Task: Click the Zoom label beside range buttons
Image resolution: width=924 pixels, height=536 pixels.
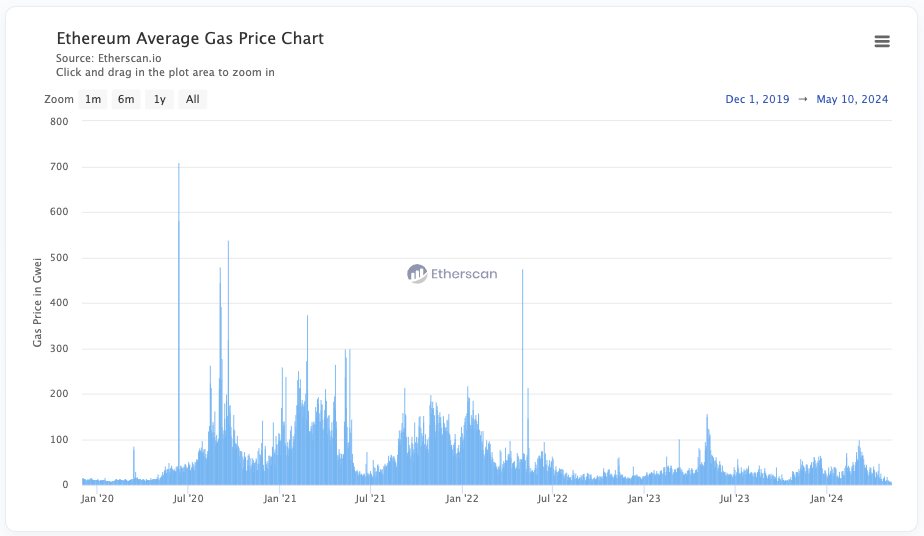Action: pos(59,99)
